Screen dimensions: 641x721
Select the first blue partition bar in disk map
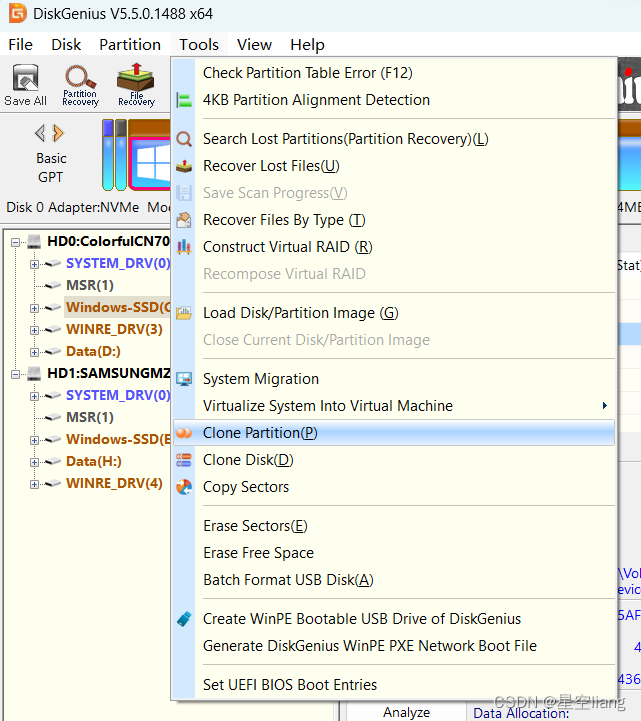108,155
